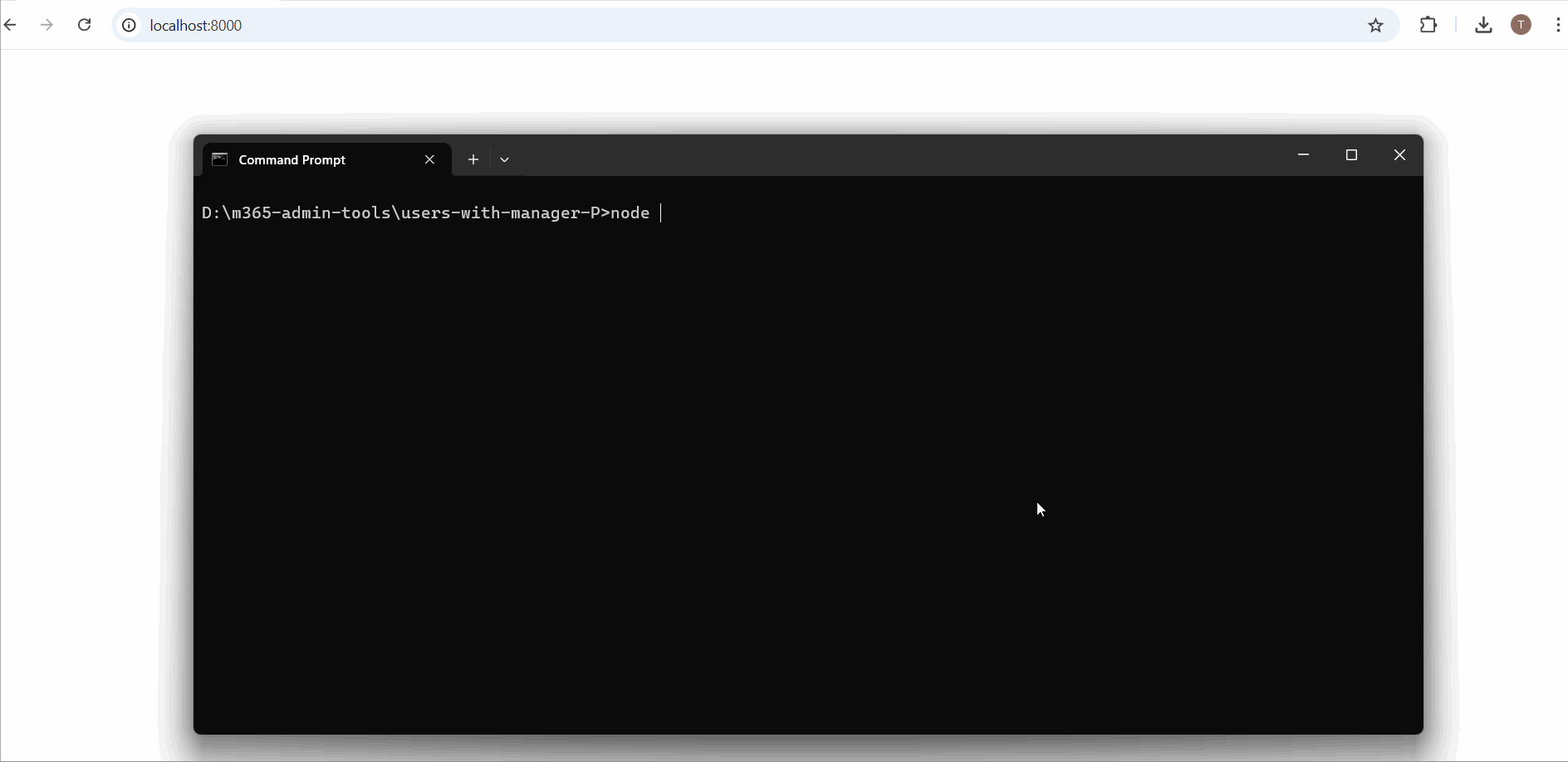The width and height of the screenshot is (1568, 762).
Task: Expand the terminal profiles dropdown arrow
Action: click(504, 159)
